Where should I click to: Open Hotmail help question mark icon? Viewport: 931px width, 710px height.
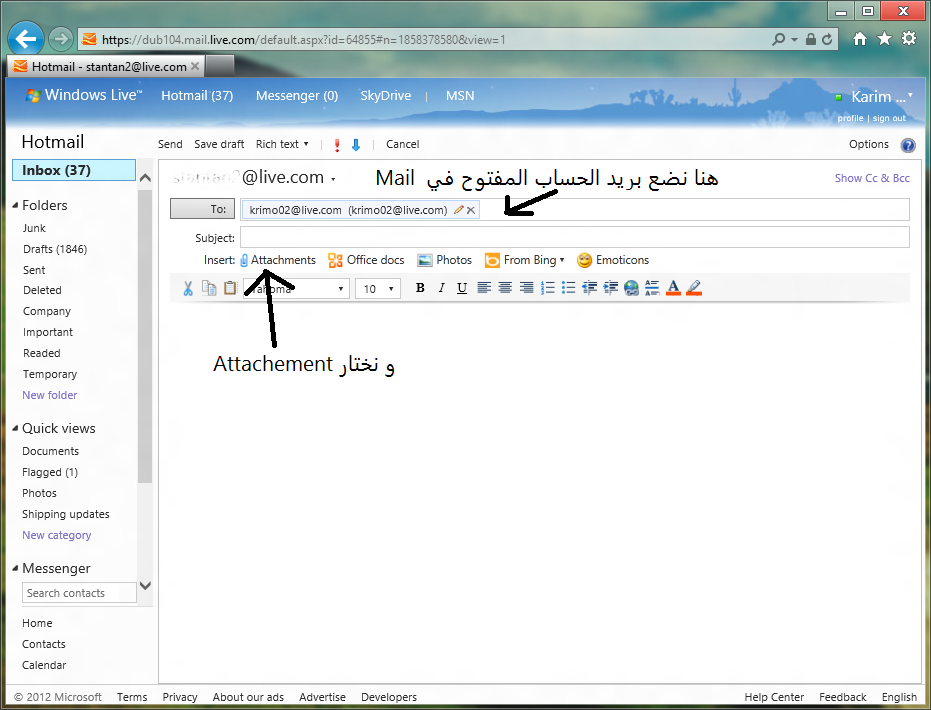908,145
